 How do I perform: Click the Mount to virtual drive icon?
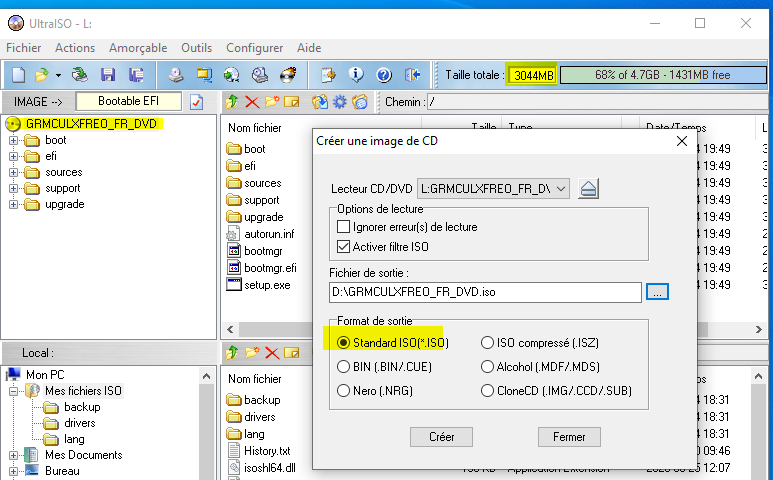260,75
